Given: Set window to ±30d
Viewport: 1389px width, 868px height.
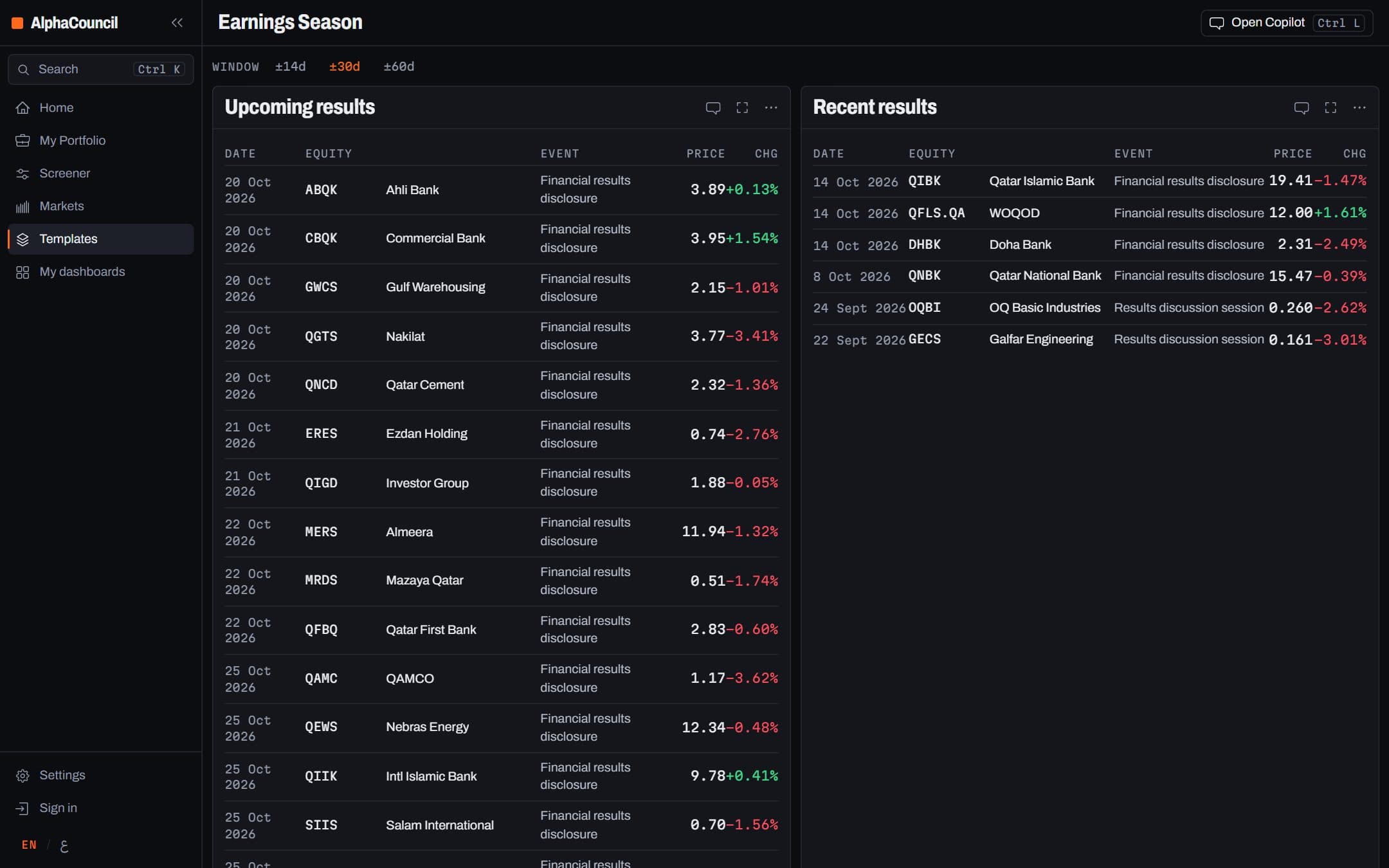Looking at the screenshot, I should point(344,66).
